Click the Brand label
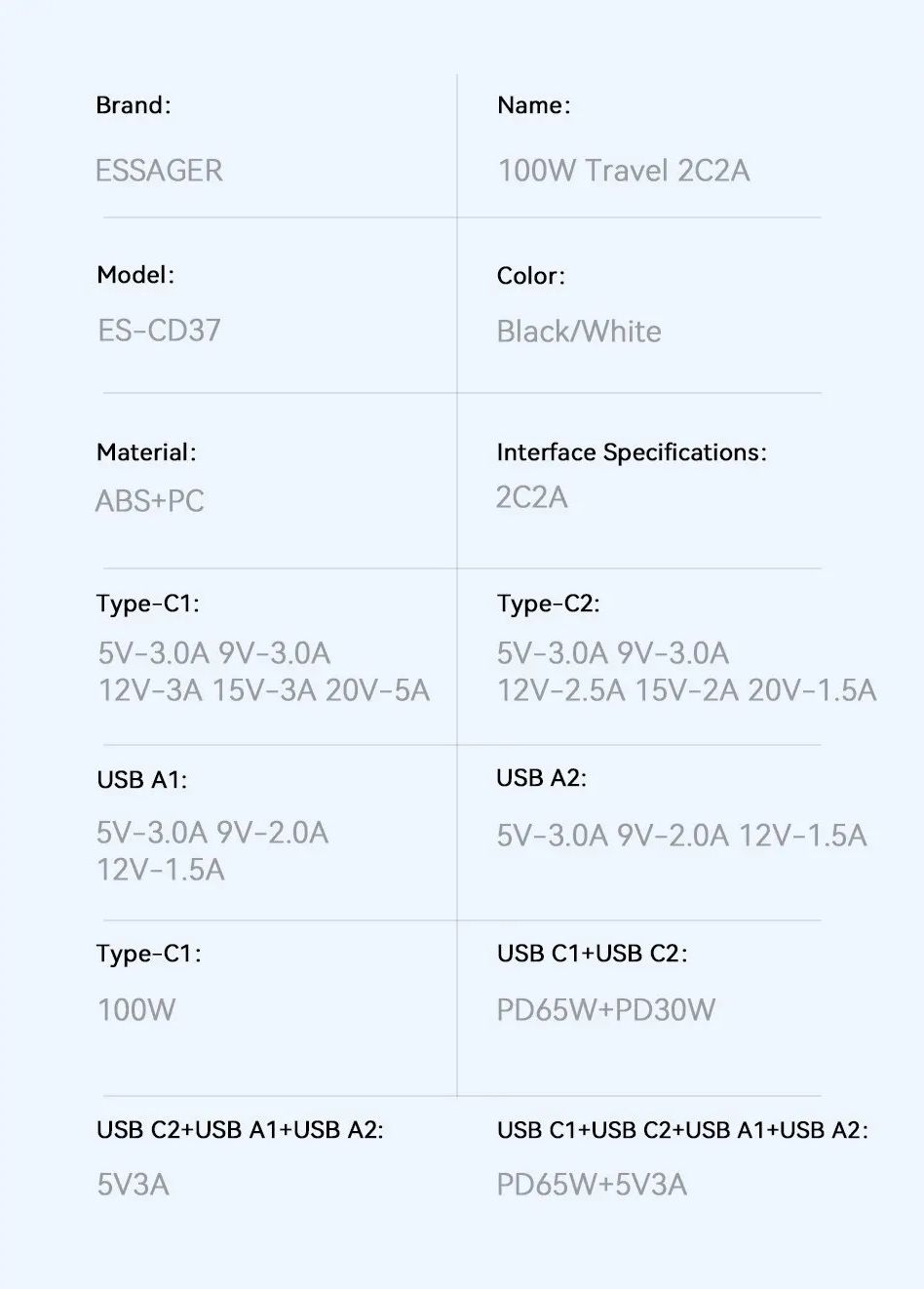The width and height of the screenshot is (924, 1289). [x=134, y=105]
